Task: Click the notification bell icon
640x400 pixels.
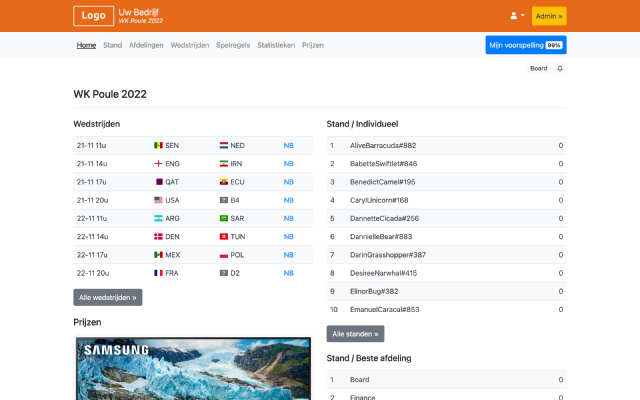Action: [560, 69]
